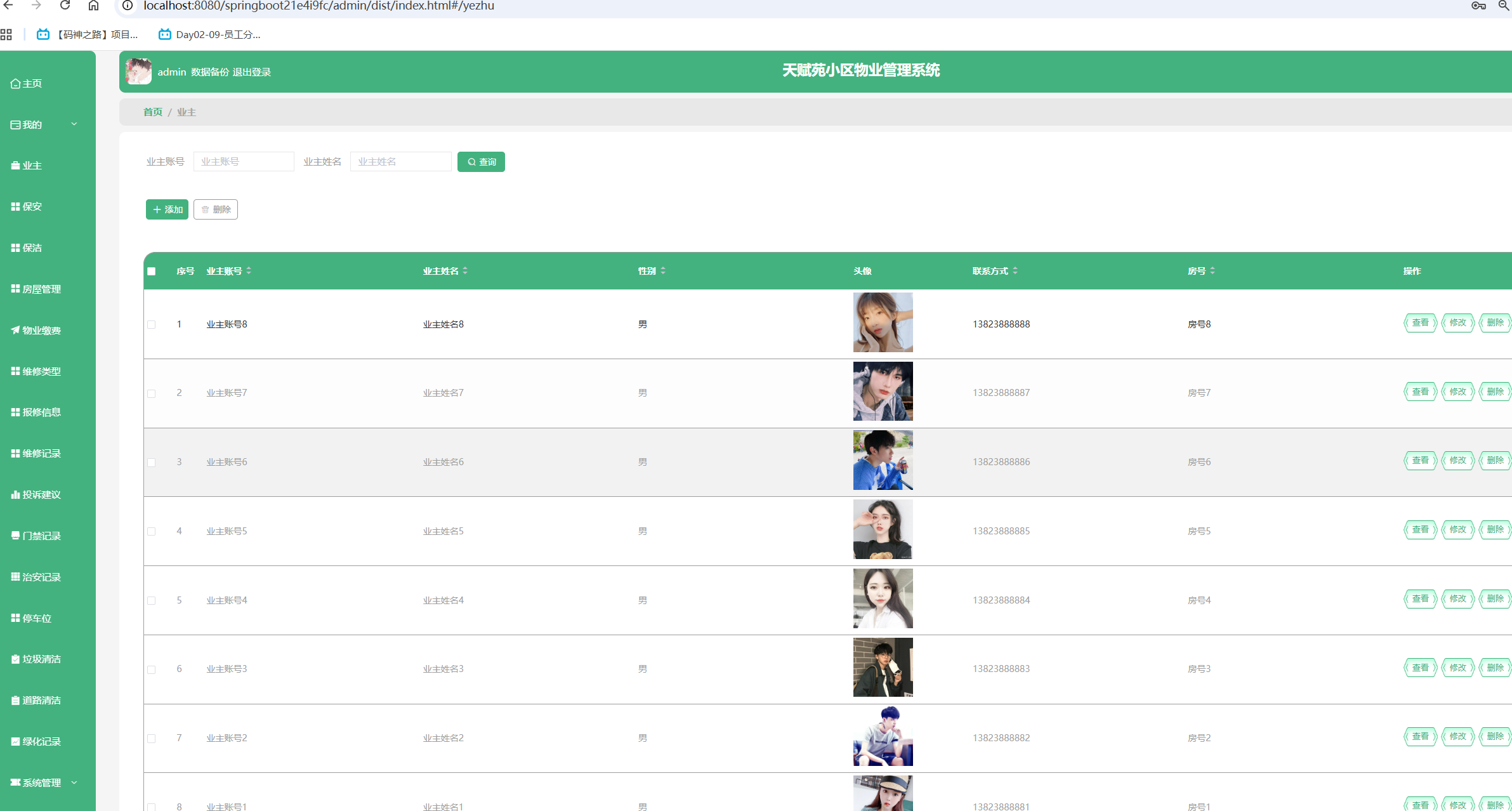Click the plus-icon Add button
The image size is (1512, 811).
pyautogui.click(x=167, y=209)
